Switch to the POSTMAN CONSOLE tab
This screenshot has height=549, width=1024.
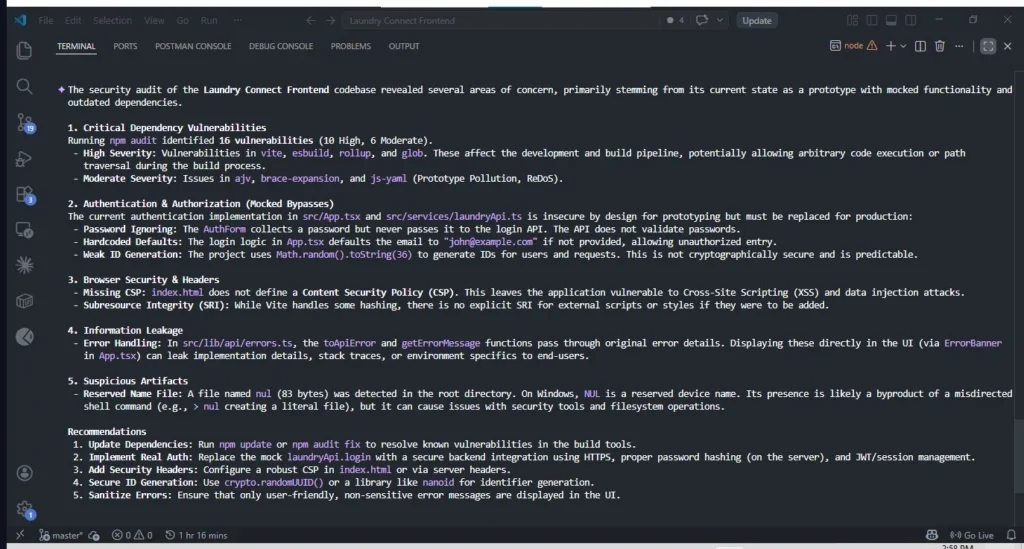[193, 46]
